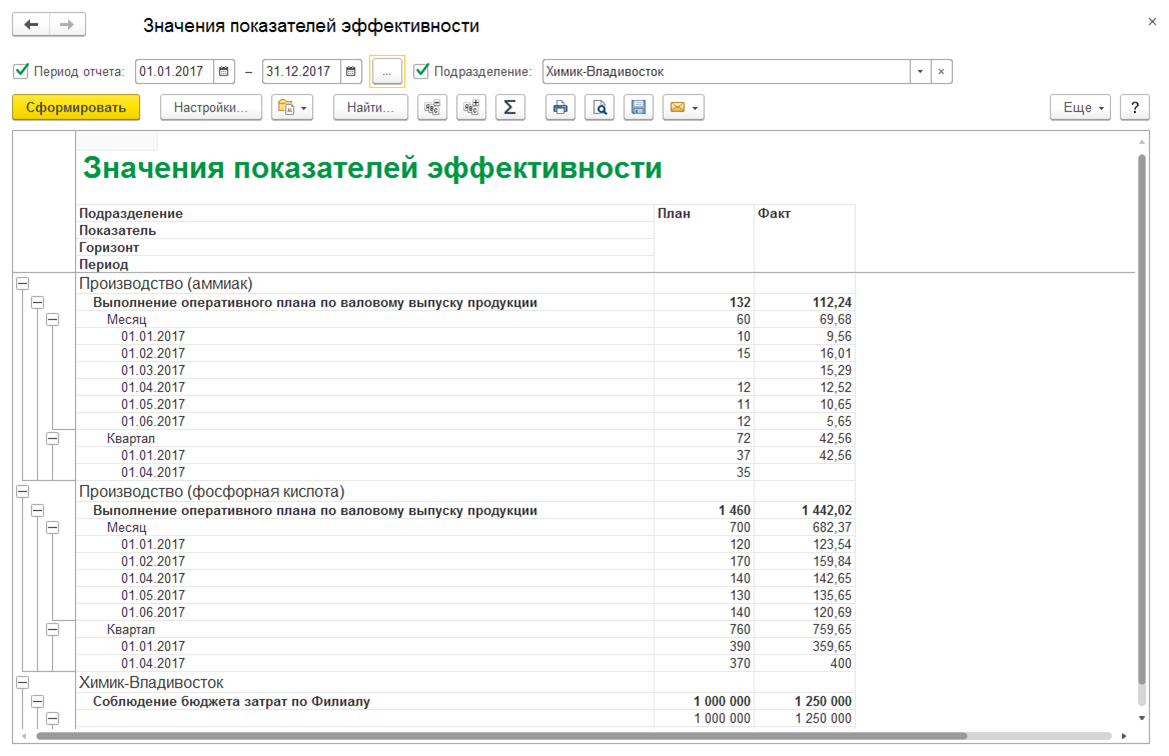Open the email send options dropdown
The width and height of the screenshot is (1169, 756).
[683, 108]
